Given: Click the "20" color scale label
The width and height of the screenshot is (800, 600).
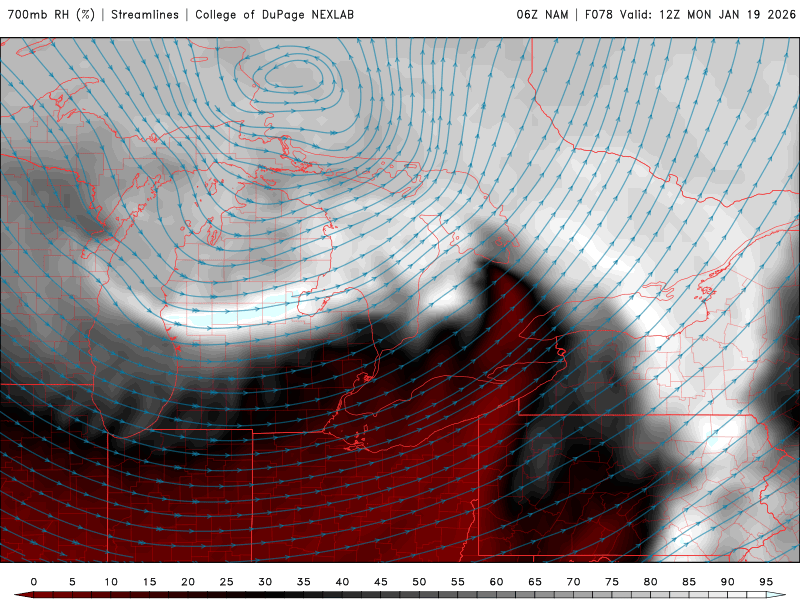Looking at the screenshot, I should pyautogui.click(x=188, y=582).
